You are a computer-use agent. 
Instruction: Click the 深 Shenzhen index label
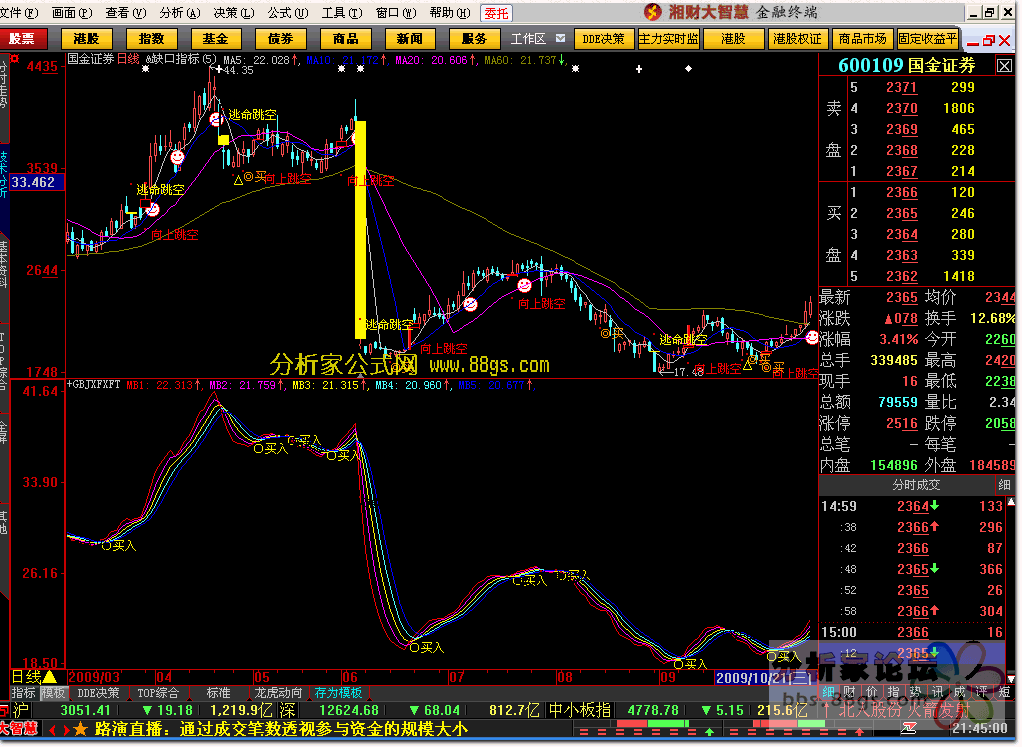(x=287, y=710)
